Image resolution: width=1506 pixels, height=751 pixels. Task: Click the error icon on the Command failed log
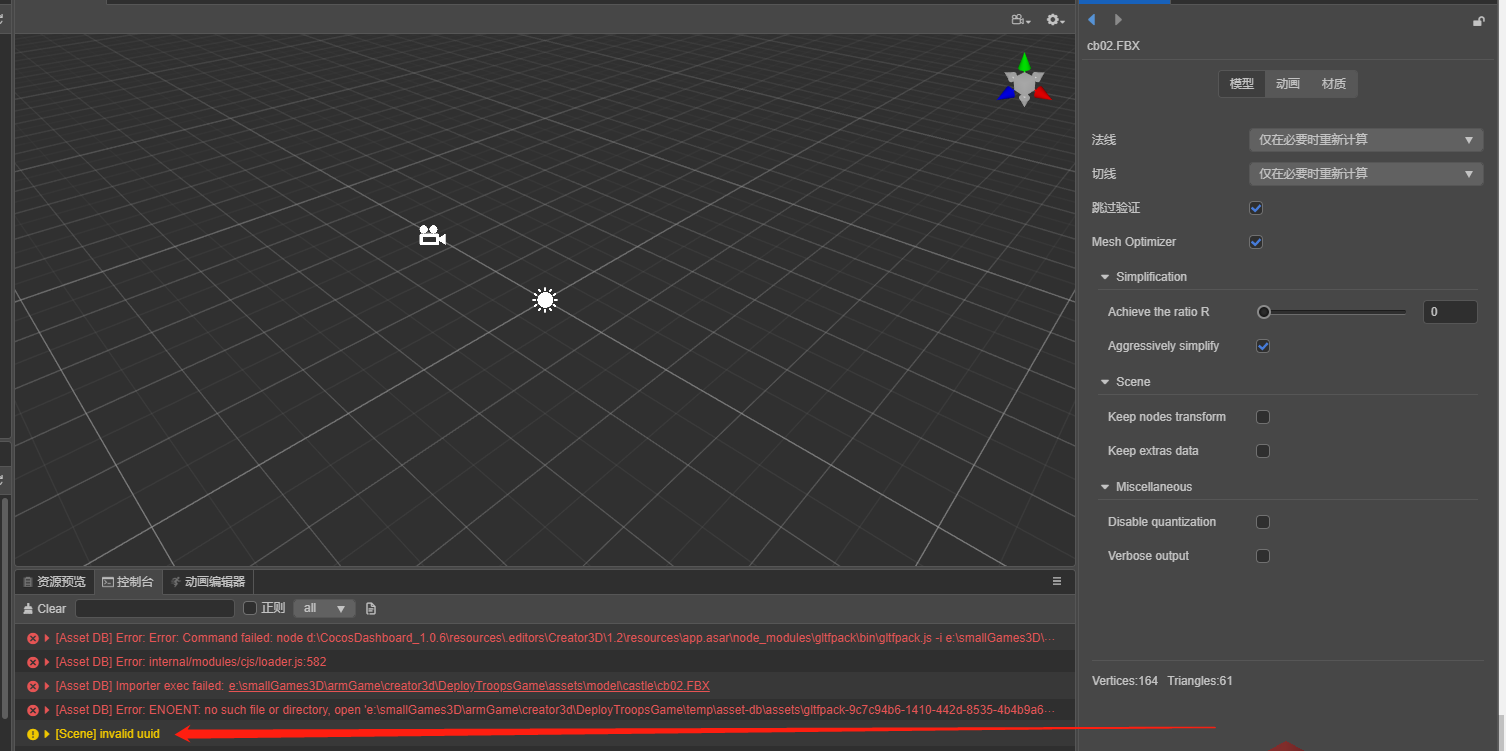[33, 638]
